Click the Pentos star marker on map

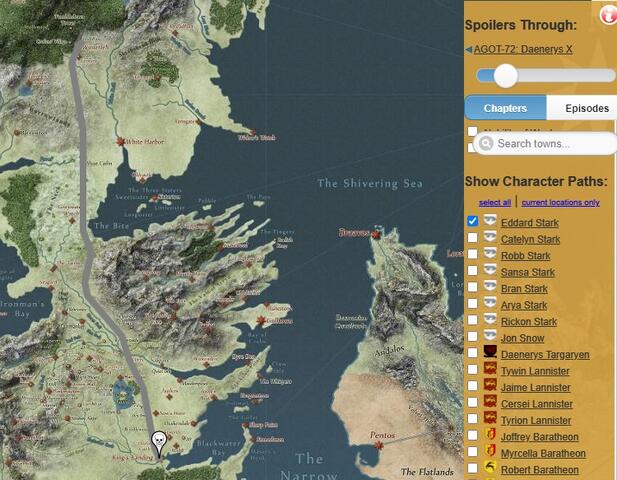click(x=379, y=445)
